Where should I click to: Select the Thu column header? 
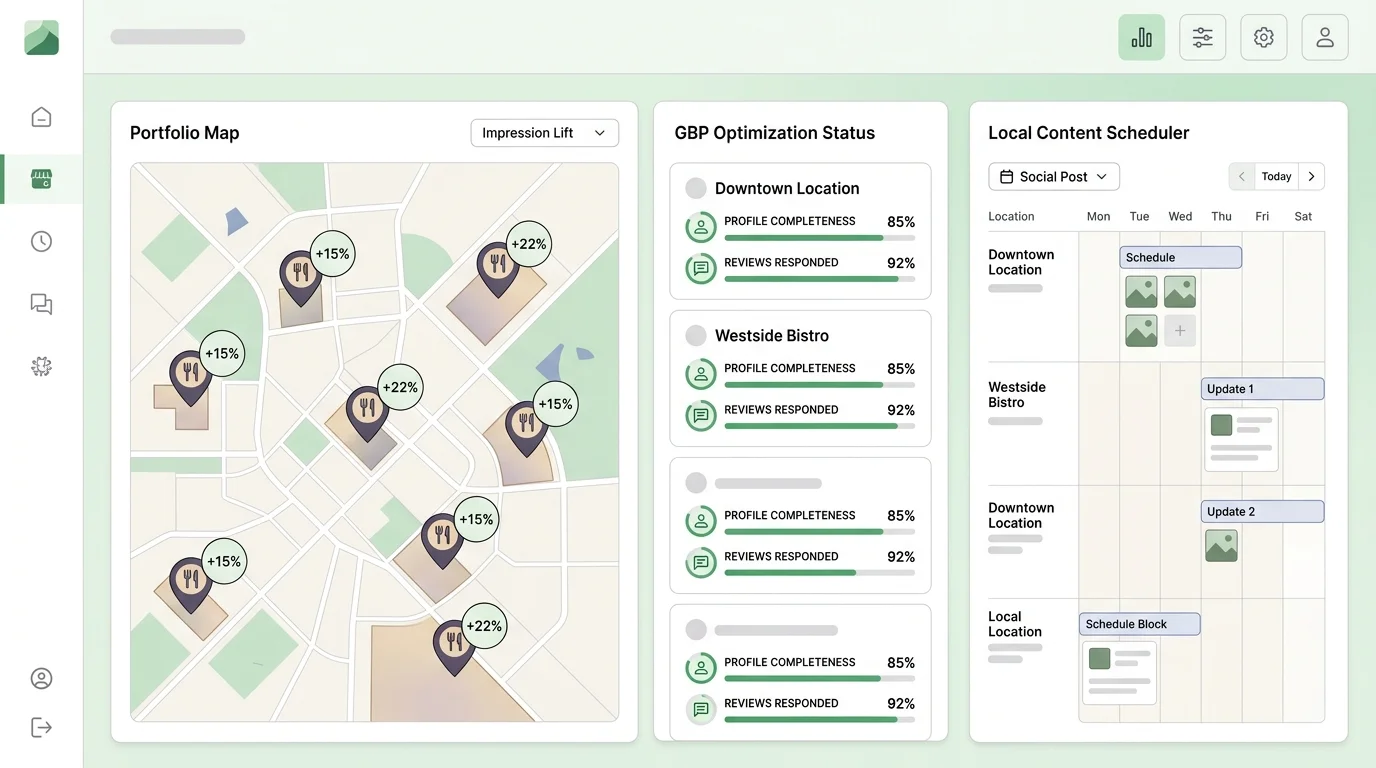pyautogui.click(x=1221, y=216)
